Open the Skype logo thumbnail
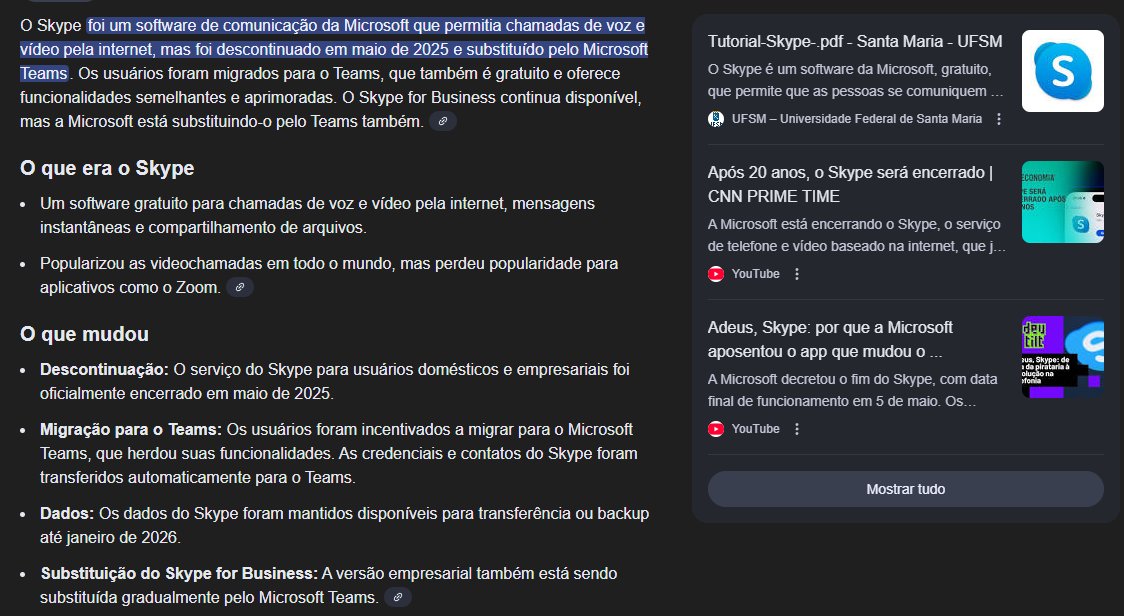Screen dimensions: 1124x616 [1062, 71]
